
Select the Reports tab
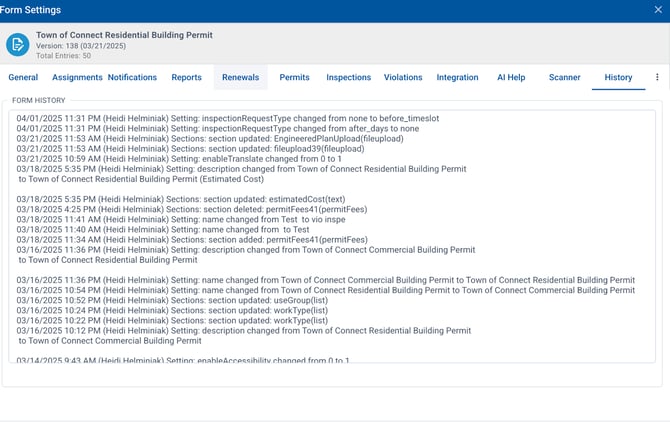click(186, 77)
